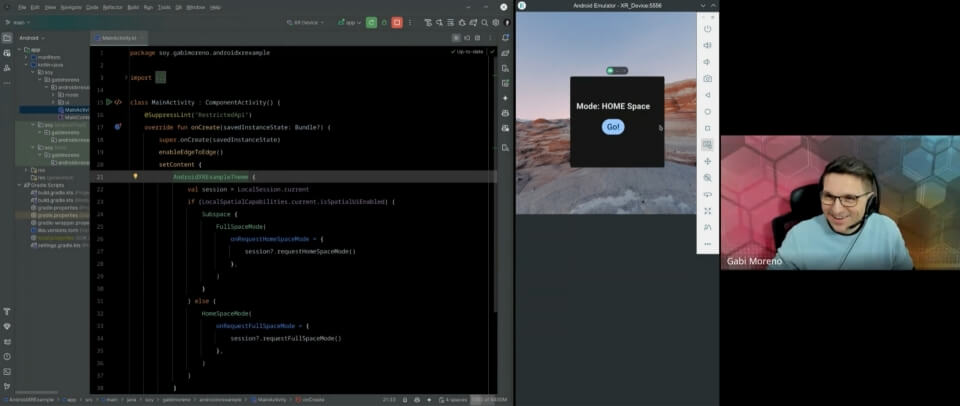Click the Debug app bug icon
960x406 pixels.
(x=384, y=23)
